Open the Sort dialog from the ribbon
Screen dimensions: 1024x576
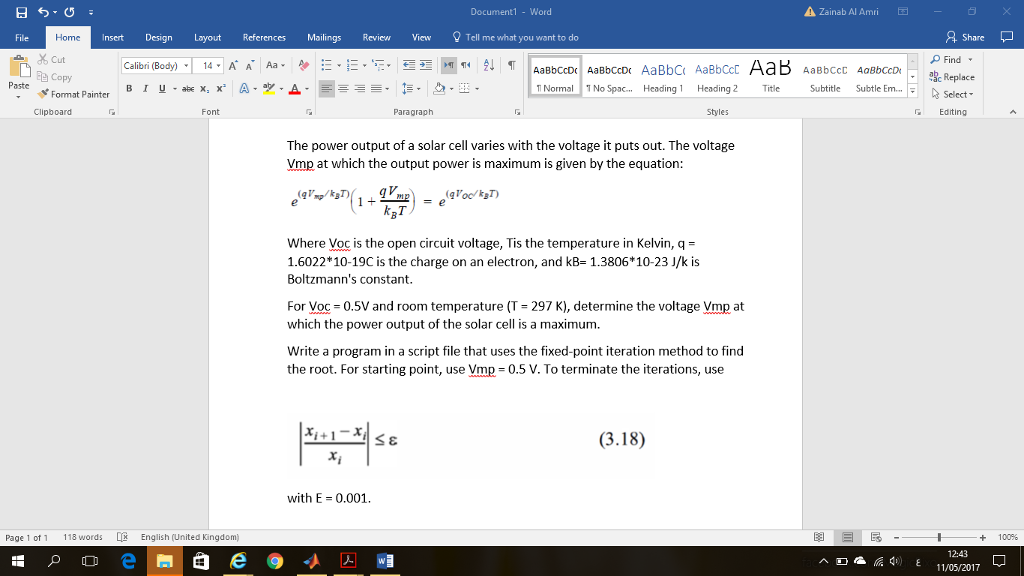[488, 64]
